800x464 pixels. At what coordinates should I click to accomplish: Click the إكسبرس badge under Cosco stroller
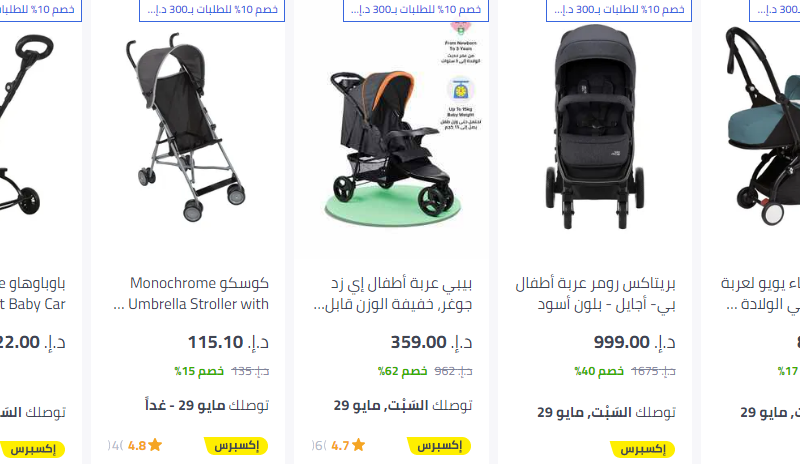click(236, 446)
